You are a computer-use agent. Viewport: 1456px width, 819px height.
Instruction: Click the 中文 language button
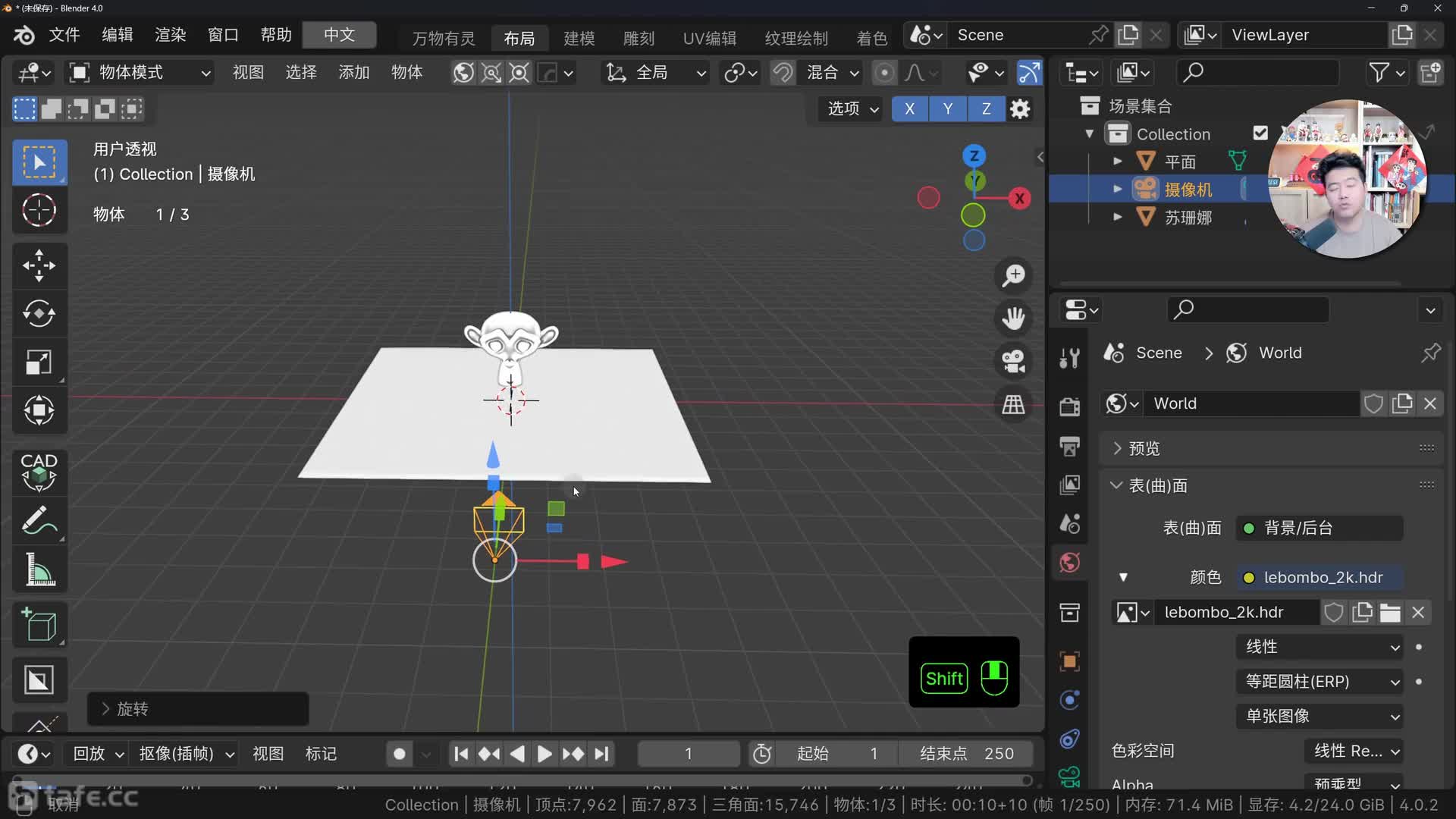pyautogui.click(x=339, y=35)
